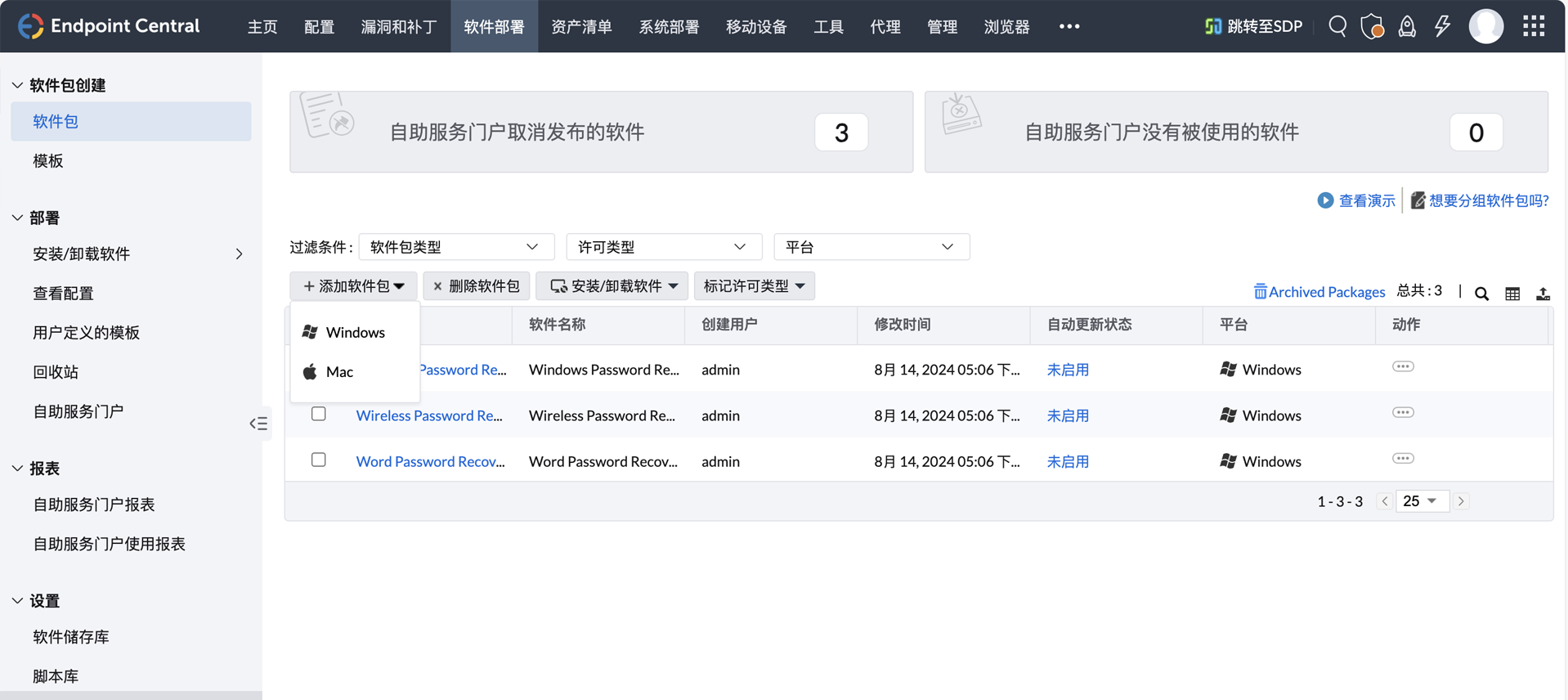Image resolution: width=1568 pixels, height=700 pixels.
Task: Choose Windows from the add package menu
Action: point(355,332)
